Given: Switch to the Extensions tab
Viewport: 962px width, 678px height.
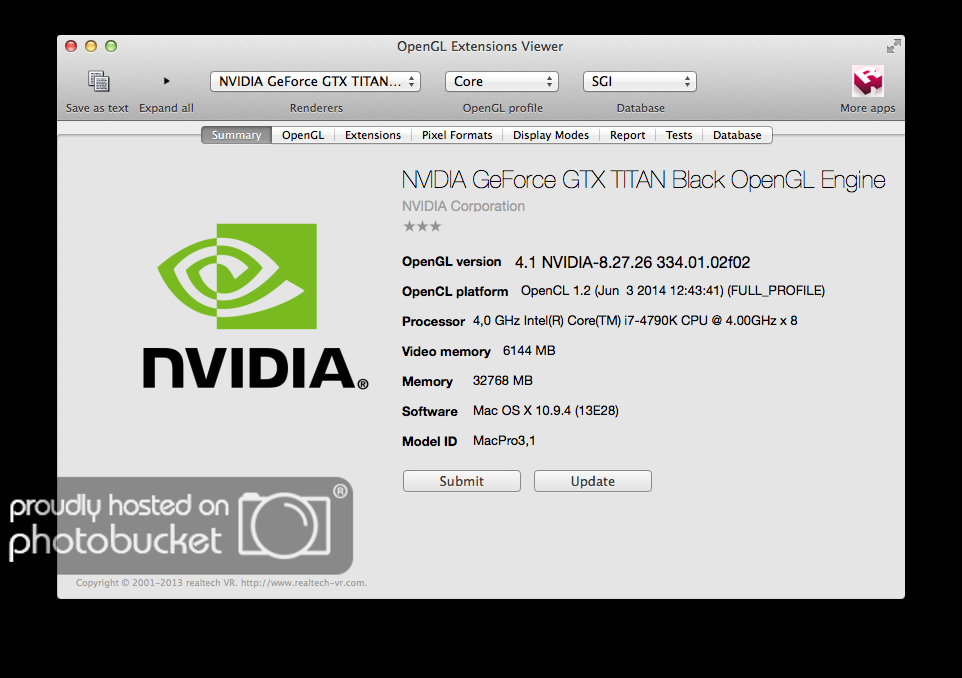Looking at the screenshot, I should tap(372, 135).
